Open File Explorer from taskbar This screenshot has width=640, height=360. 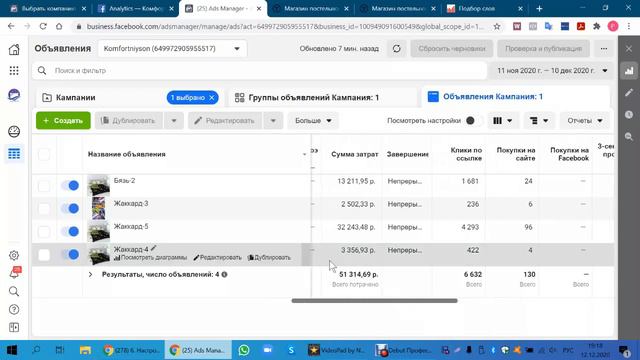(85, 350)
